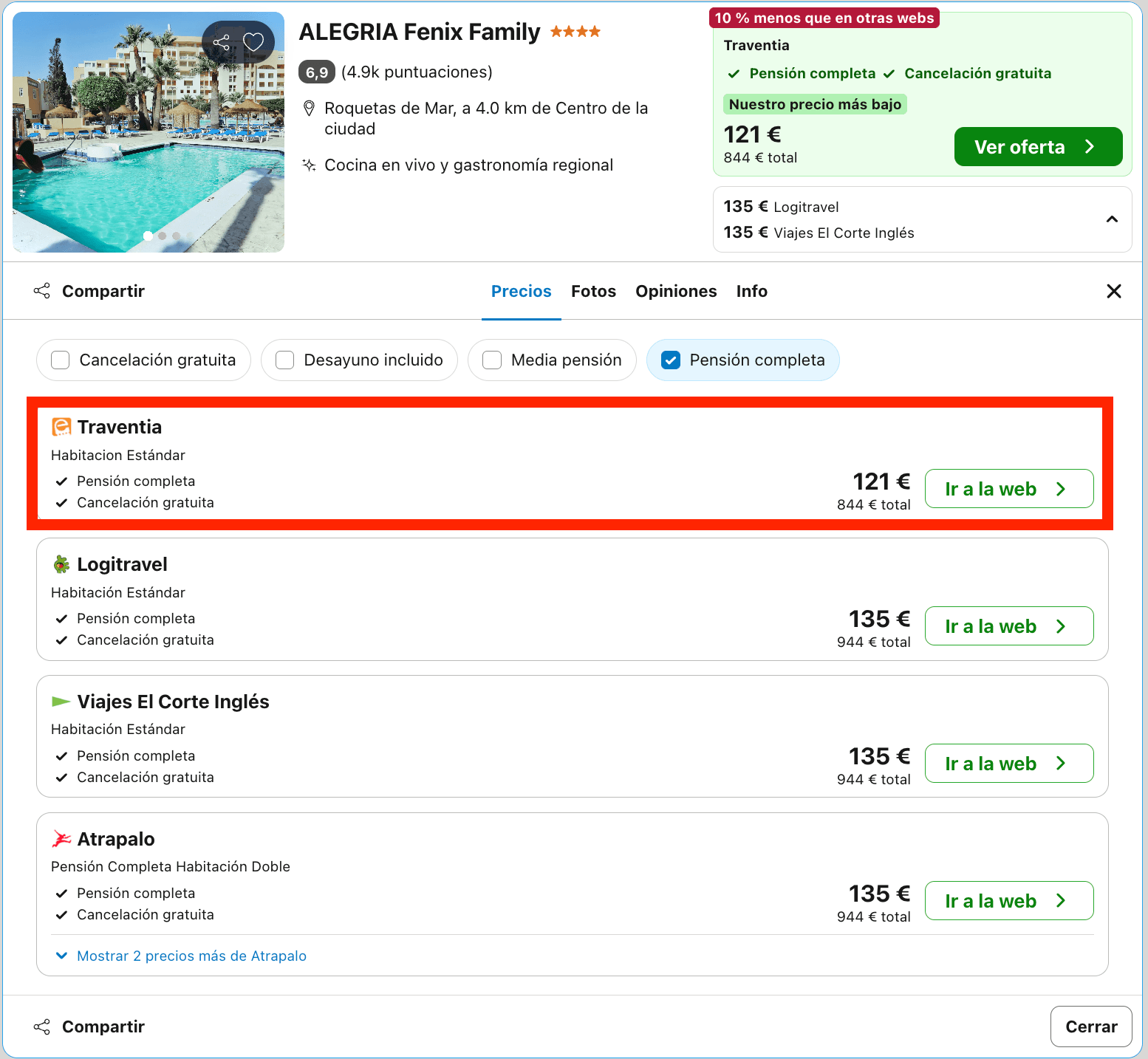Click the share icon in top Compartir
This screenshot has height=1059, width=1148.
(42, 291)
